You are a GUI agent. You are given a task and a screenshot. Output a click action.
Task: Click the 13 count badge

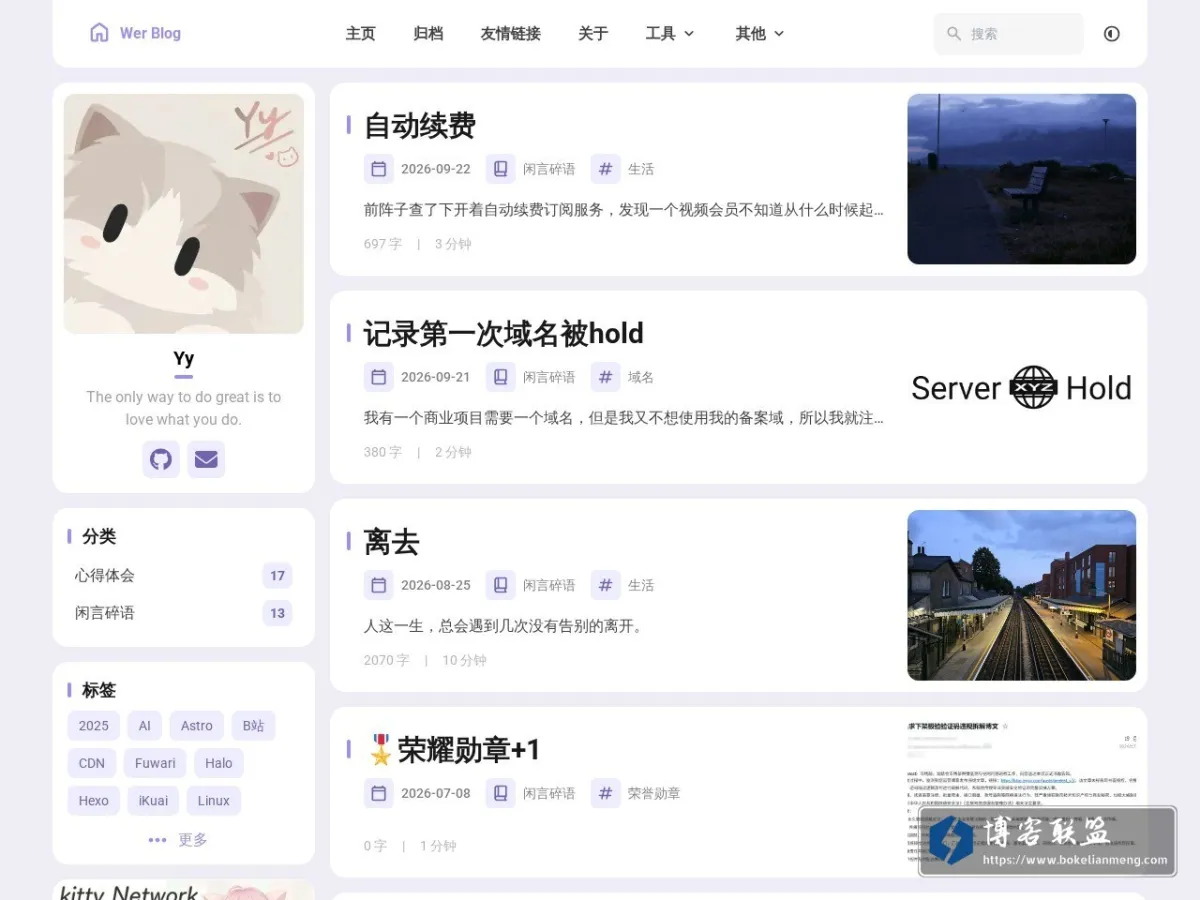click(x=278, y=613)
